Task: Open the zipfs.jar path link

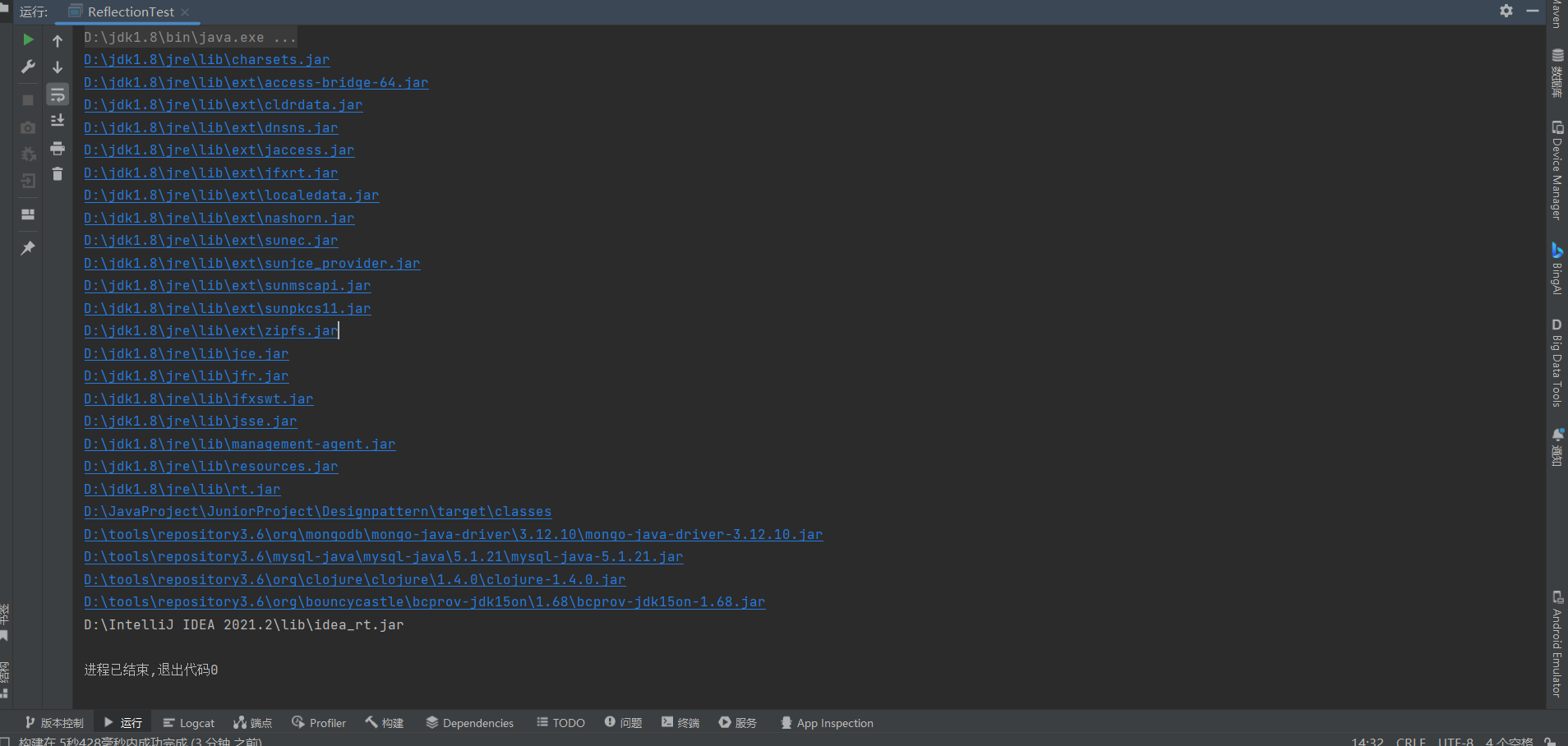Action: click(x=210, y=331)
